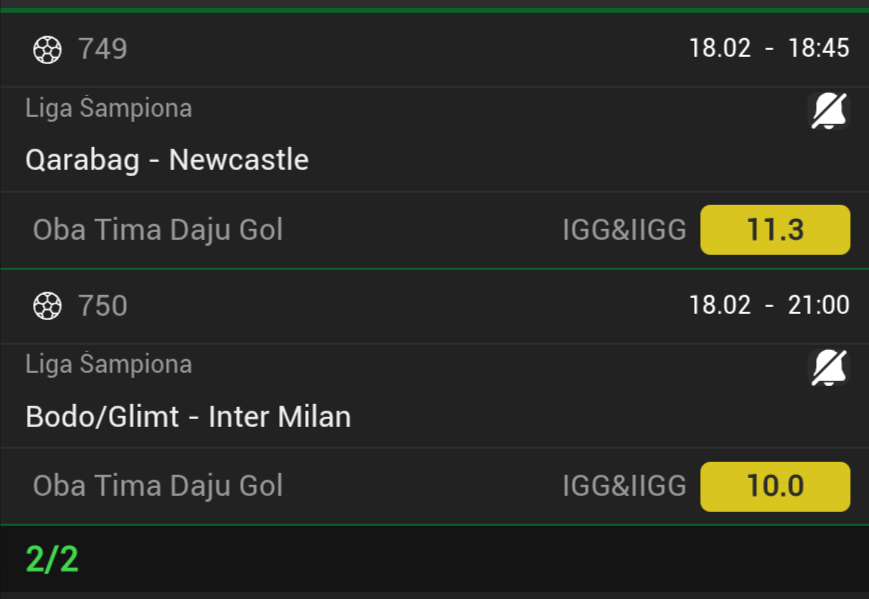Click the 18:45 kickoff time
The image size is (869, 599).
point(819,49)
